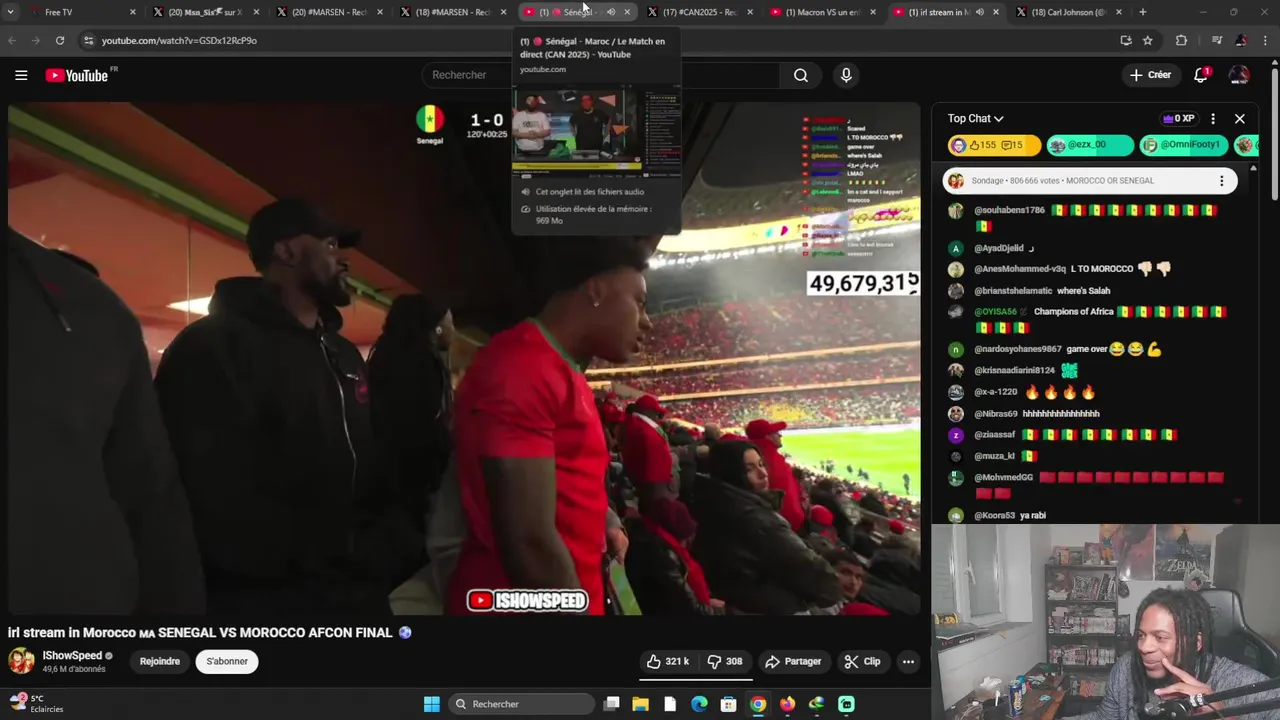Open the YouTube hamburger guide menu
The width and height of the screenshot is (1280, 720).
[21, 75]
